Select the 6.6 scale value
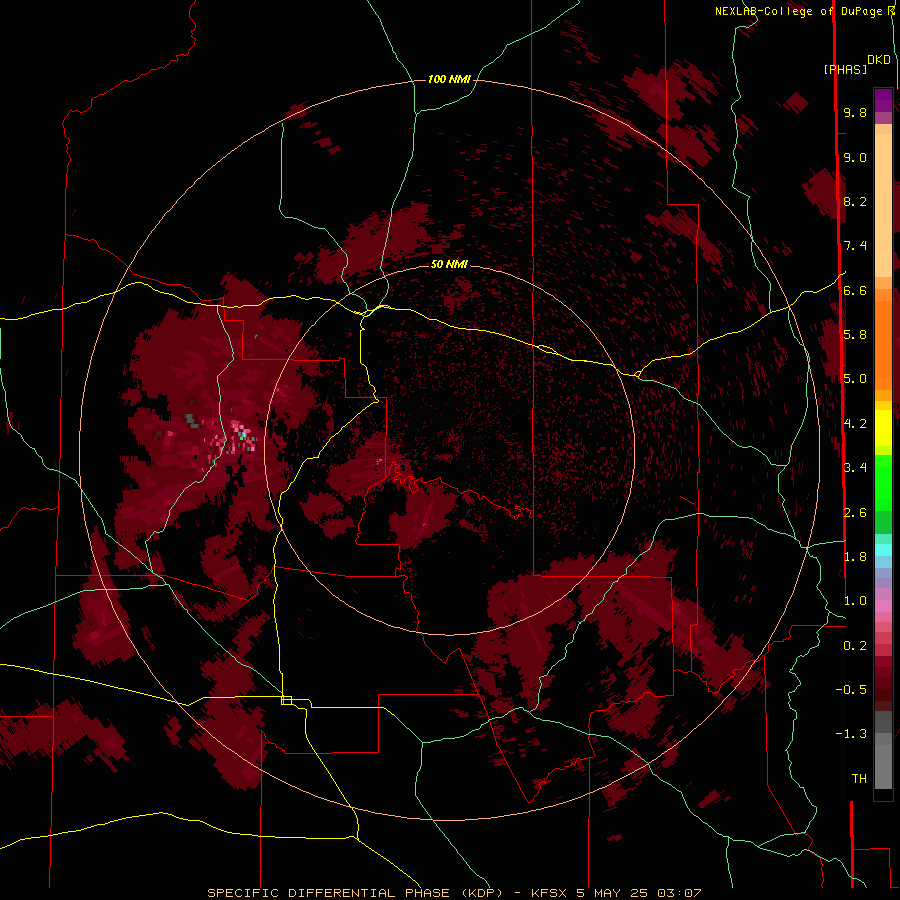 855,290
